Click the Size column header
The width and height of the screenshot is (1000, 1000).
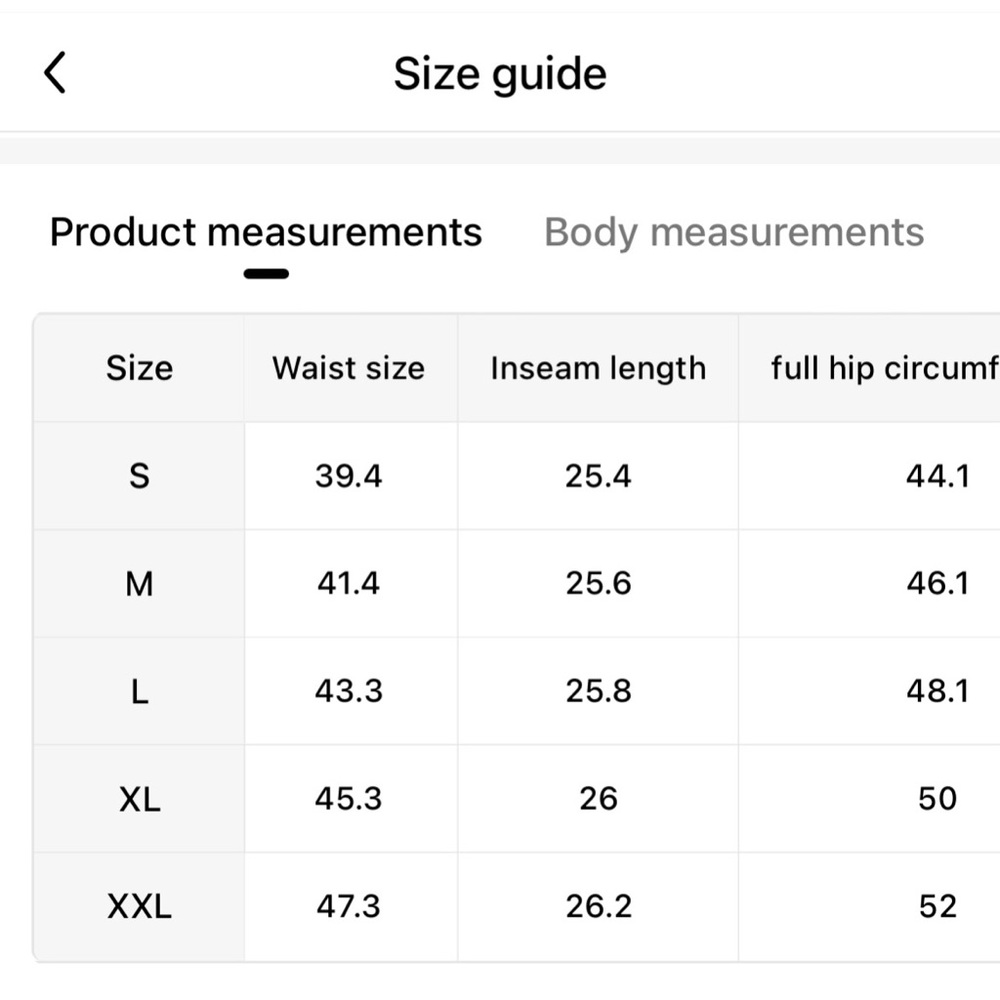click(139, 368)
